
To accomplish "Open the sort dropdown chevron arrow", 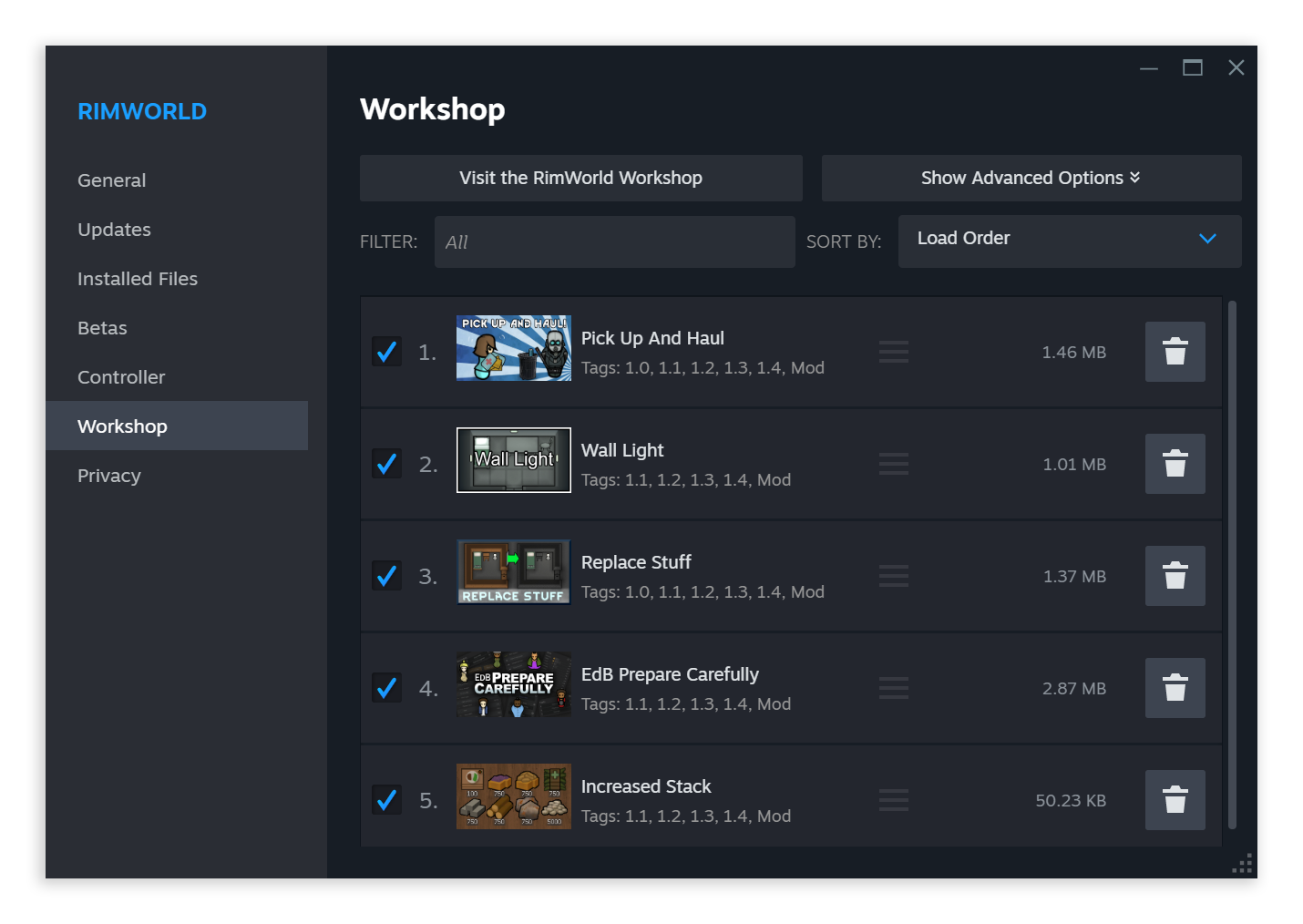I will coord(1208,240).
